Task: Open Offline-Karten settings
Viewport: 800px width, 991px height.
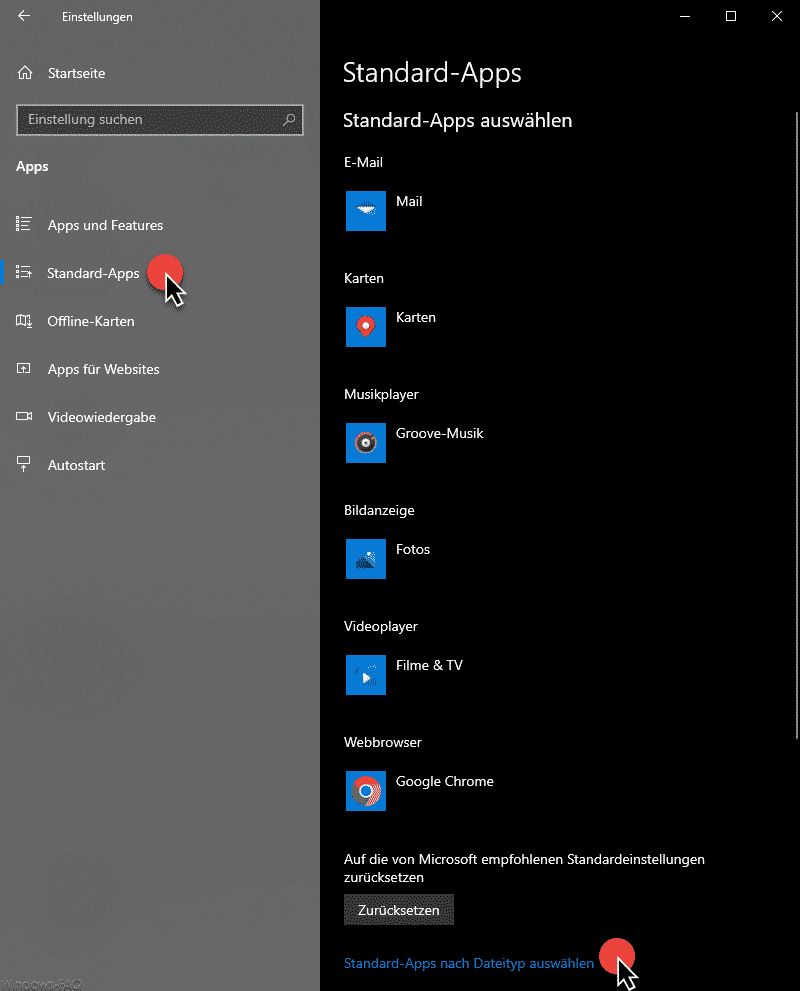Action: 90,321
